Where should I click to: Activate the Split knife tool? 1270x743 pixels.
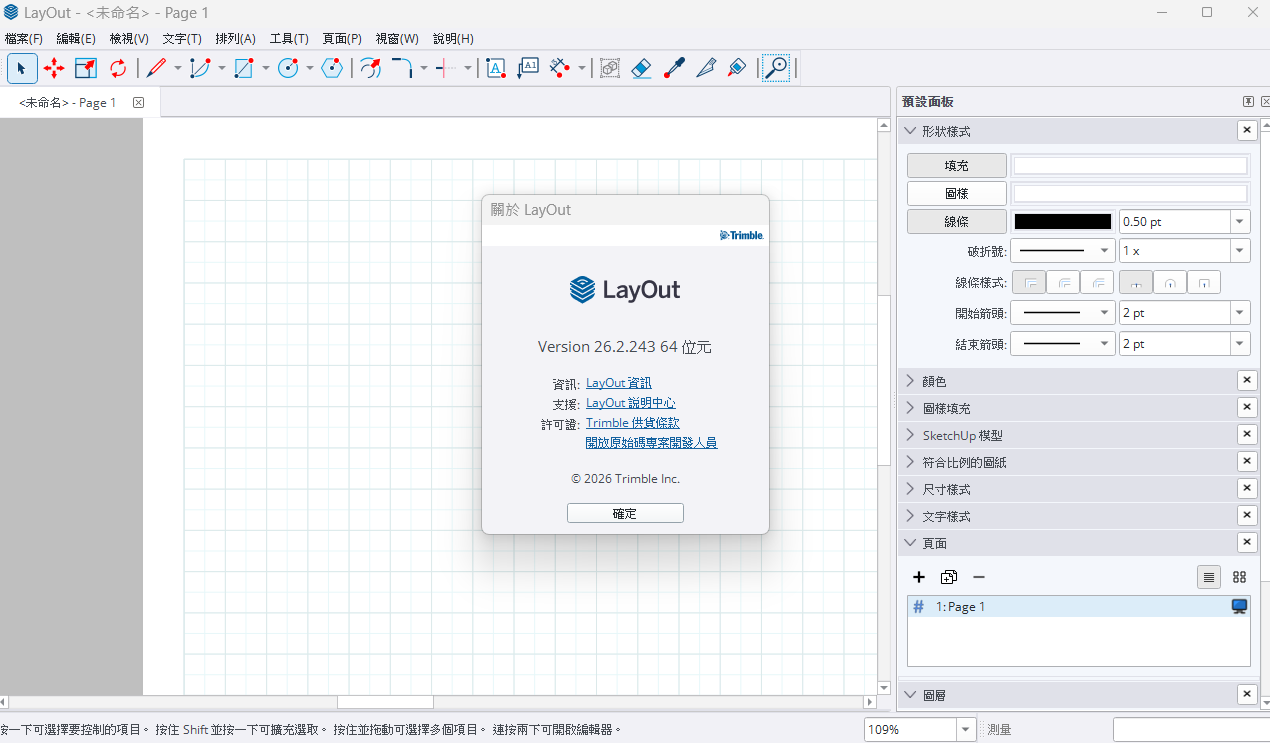[706, 68]
